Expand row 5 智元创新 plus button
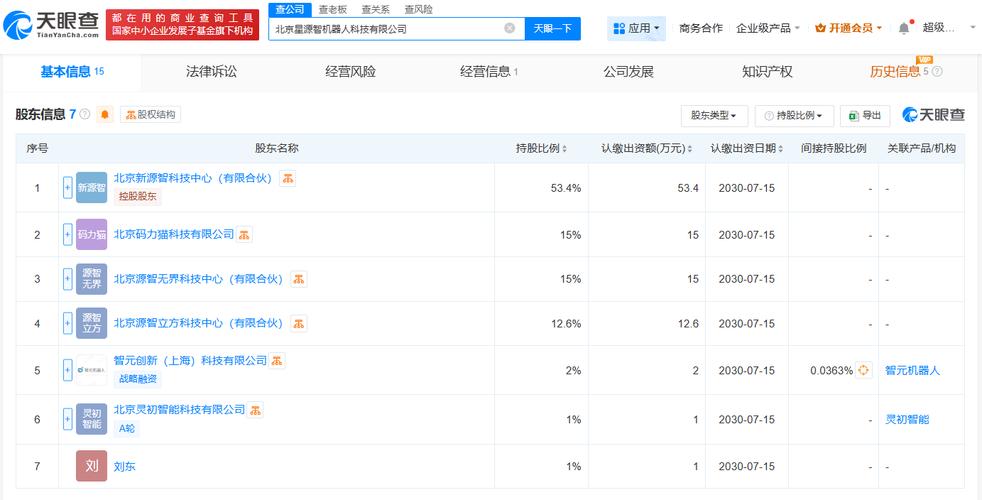Screen dimensions: 982x500 [68, 370]
